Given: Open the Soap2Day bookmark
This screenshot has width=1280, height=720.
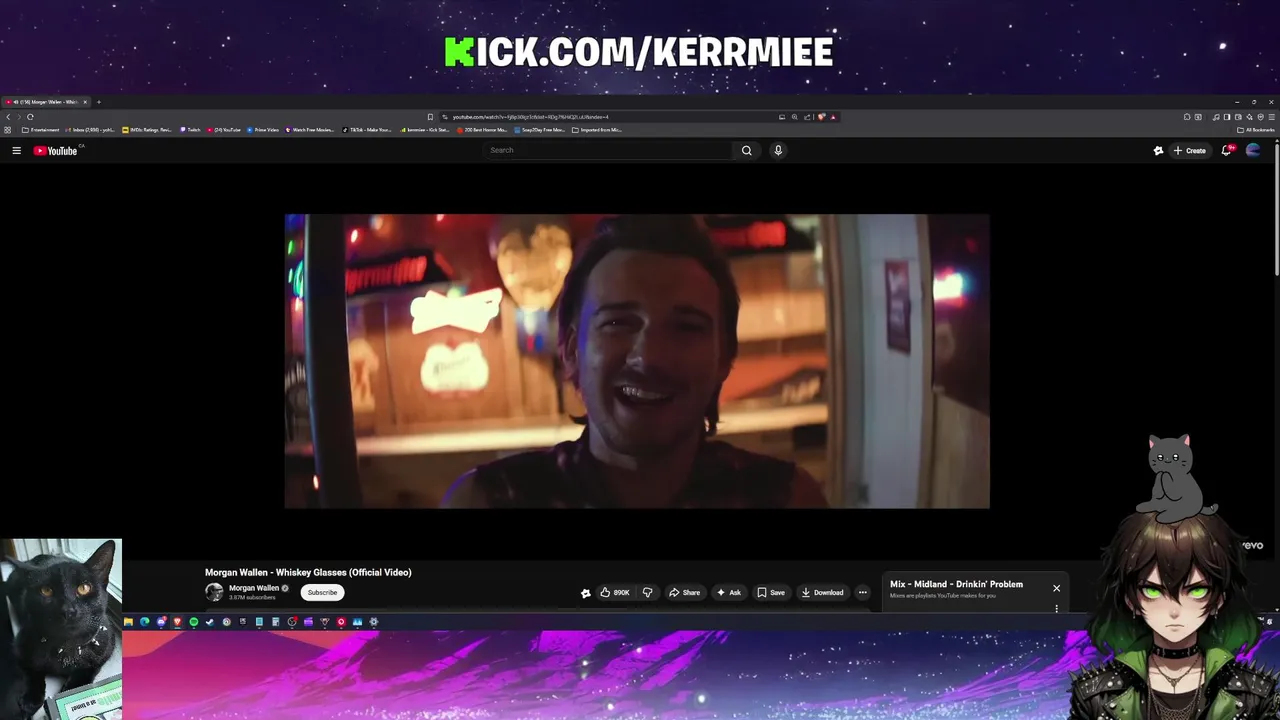Looking at the screenshot, I should click(540, 130).
